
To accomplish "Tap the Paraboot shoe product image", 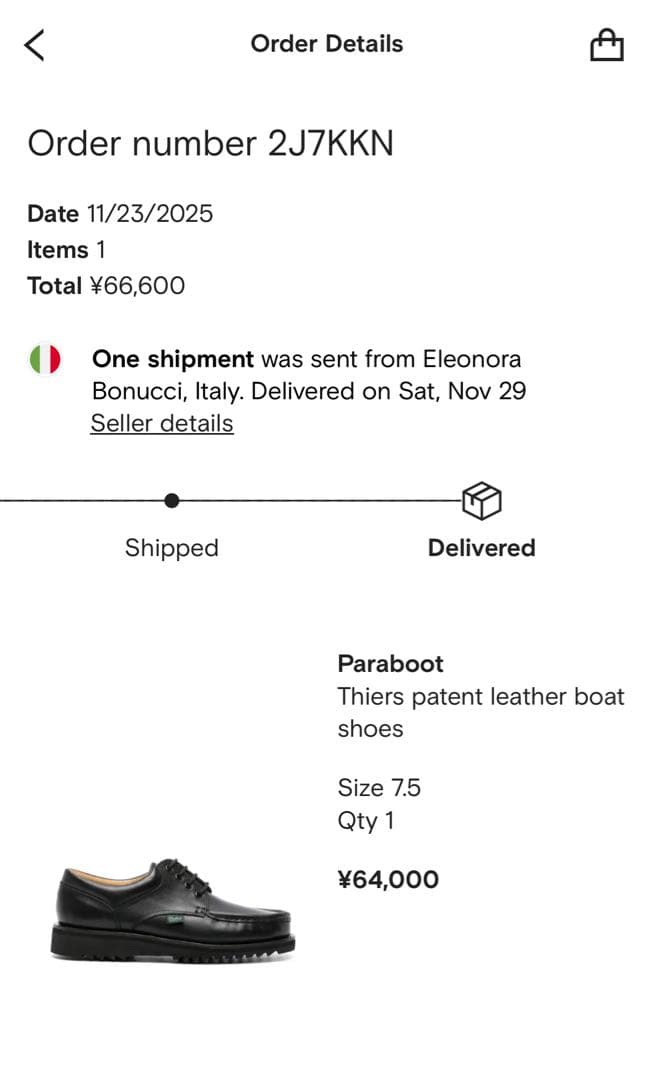I will [173, 909].
